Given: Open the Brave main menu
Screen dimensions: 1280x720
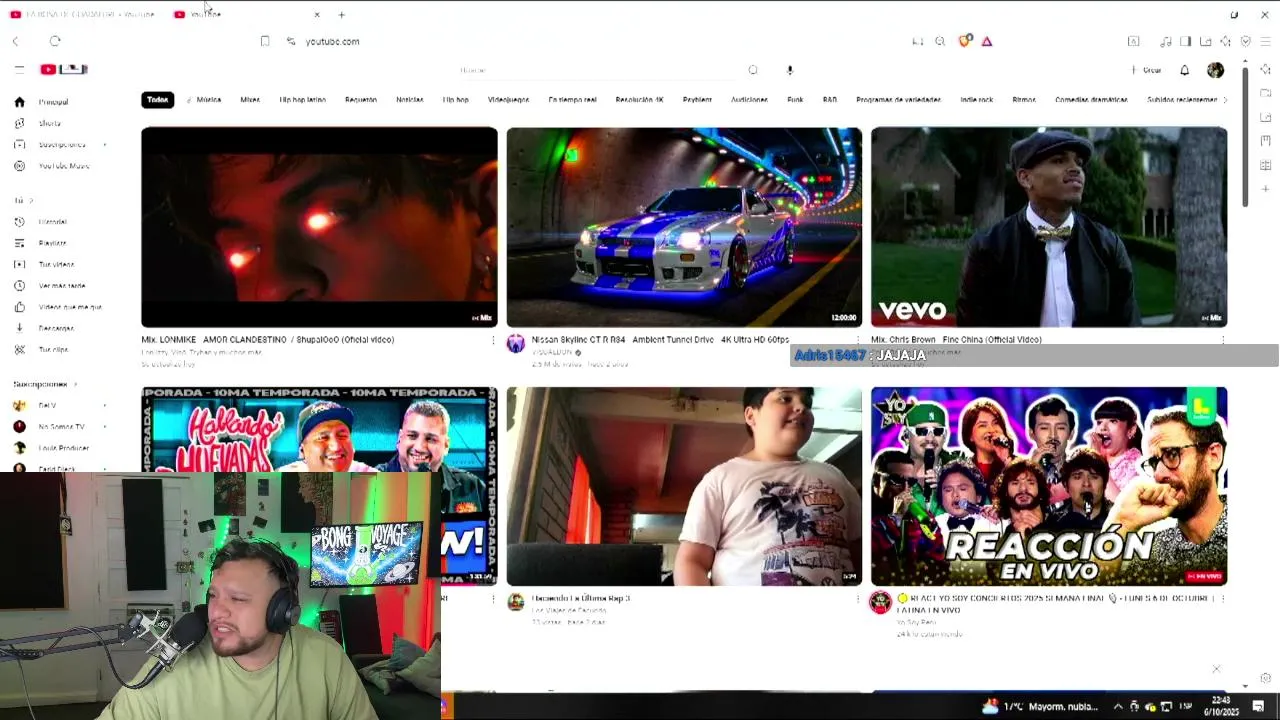Looking at the screenshot, I should [1265, 41].
